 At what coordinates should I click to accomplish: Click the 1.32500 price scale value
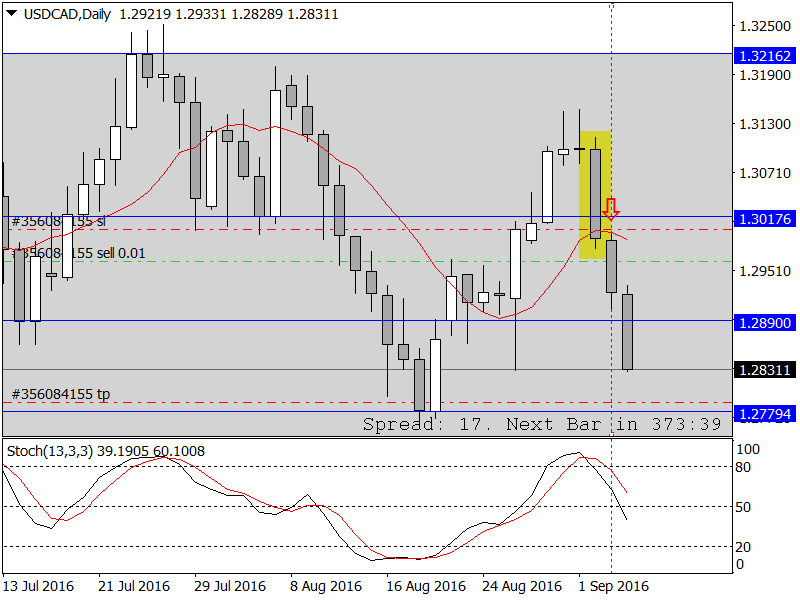765,27
